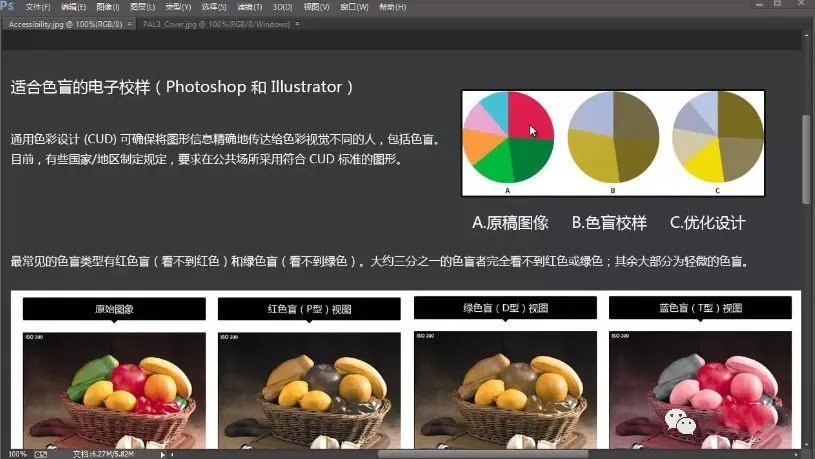This screenshot has width=815, height=459.
Task: Click the Photoshop Ps logo icon
Action: (x=8, y=6)
